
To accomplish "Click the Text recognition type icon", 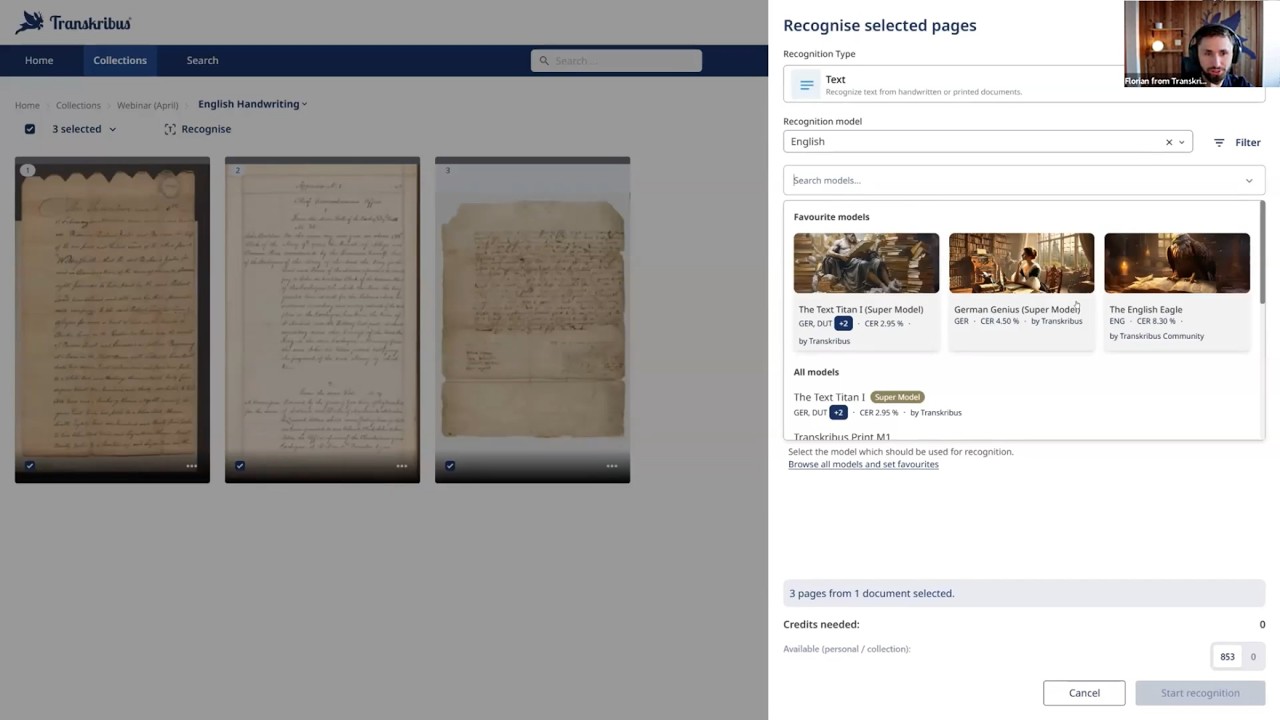I will (x=806, y=85).
